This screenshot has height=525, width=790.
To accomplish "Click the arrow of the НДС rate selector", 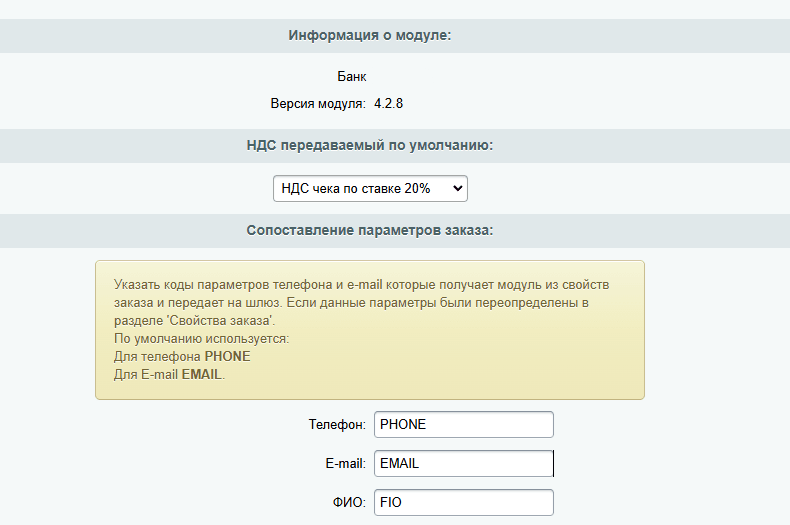I will tap(458, 188).
